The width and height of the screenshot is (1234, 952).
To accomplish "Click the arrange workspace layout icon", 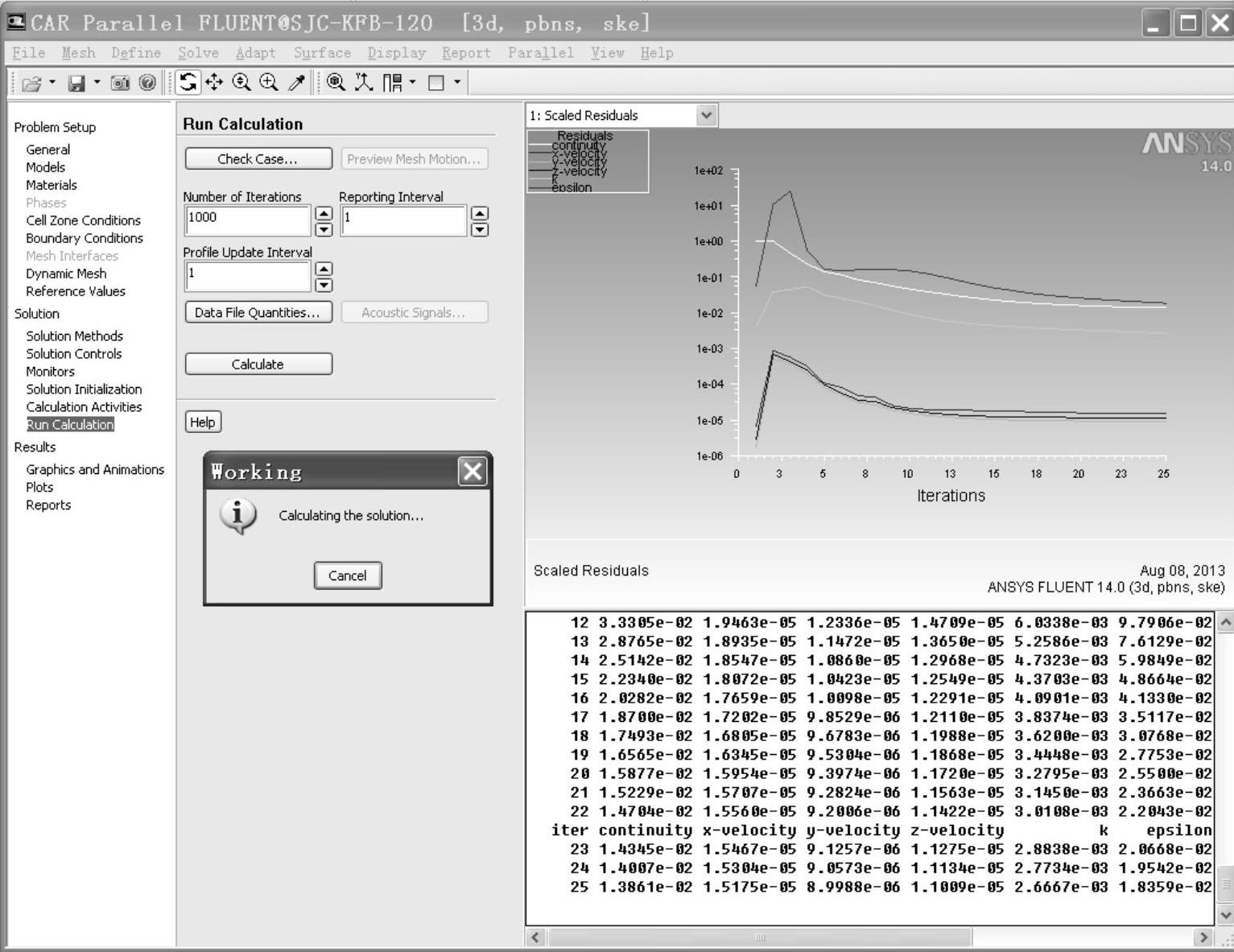I will coord(392,82).
